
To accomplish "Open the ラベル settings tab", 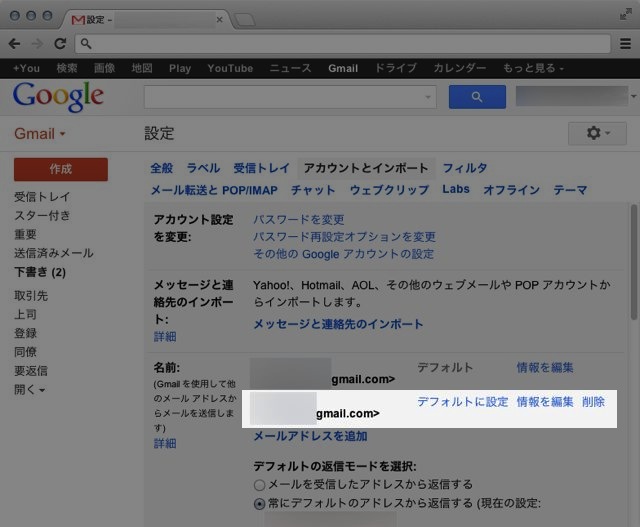I will coord(203,168).
